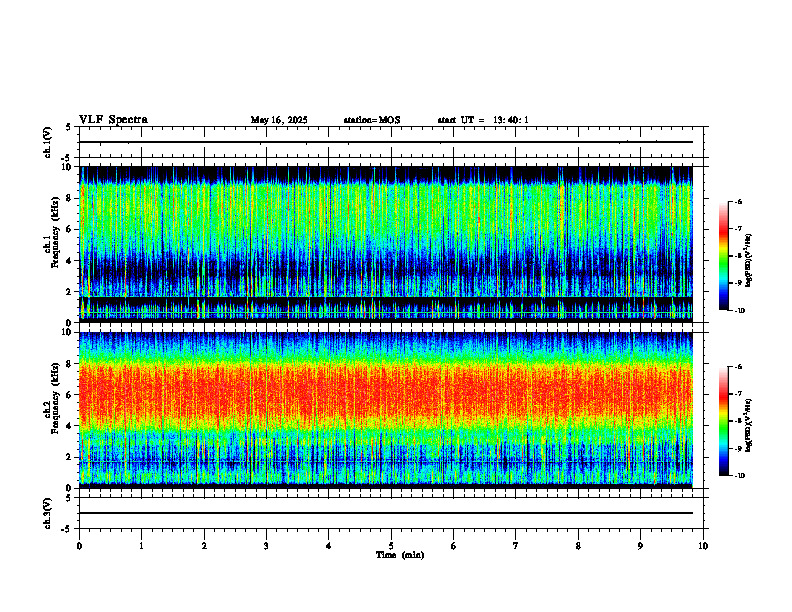Click the "2" kHz tick on ch.2 frequency axis

tap(70, 457)
